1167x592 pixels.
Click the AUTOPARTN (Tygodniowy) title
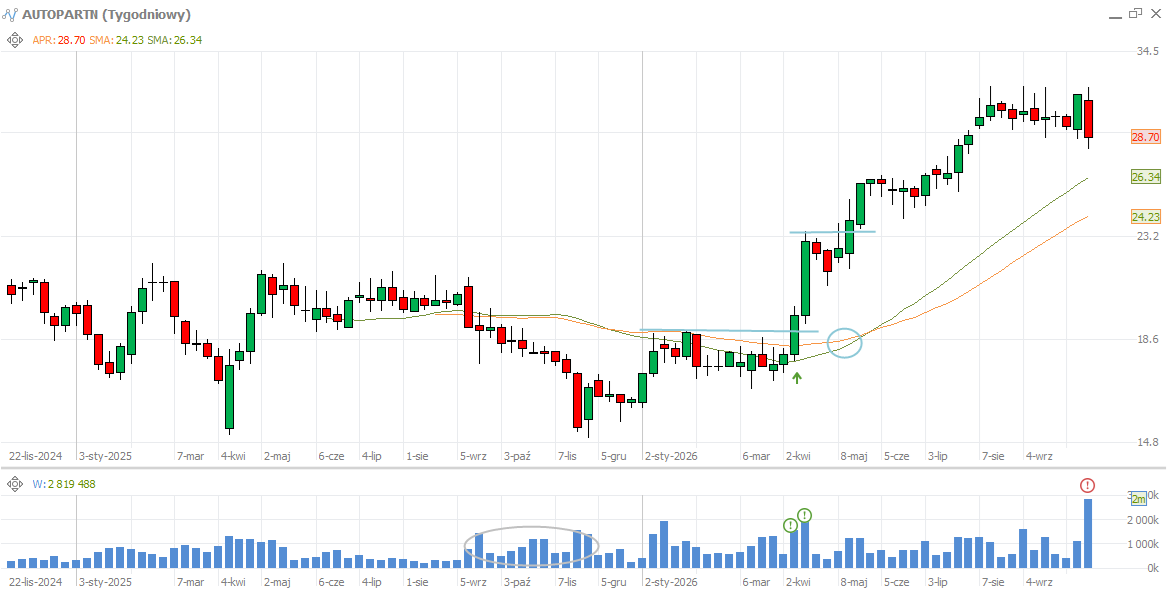pos(106,14)
